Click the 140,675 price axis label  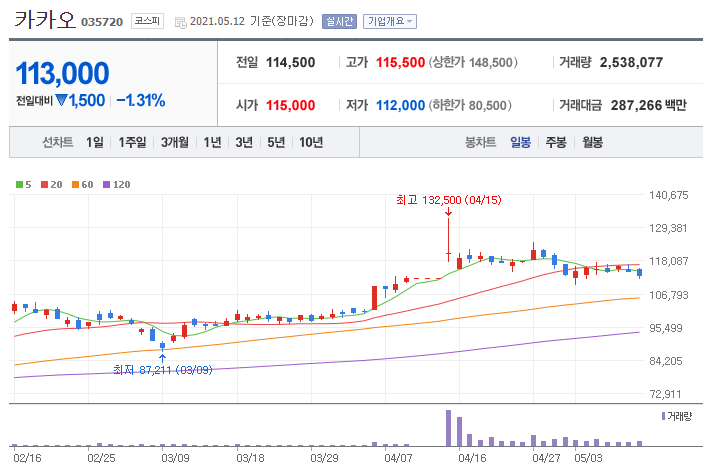[x=668, y=195]
